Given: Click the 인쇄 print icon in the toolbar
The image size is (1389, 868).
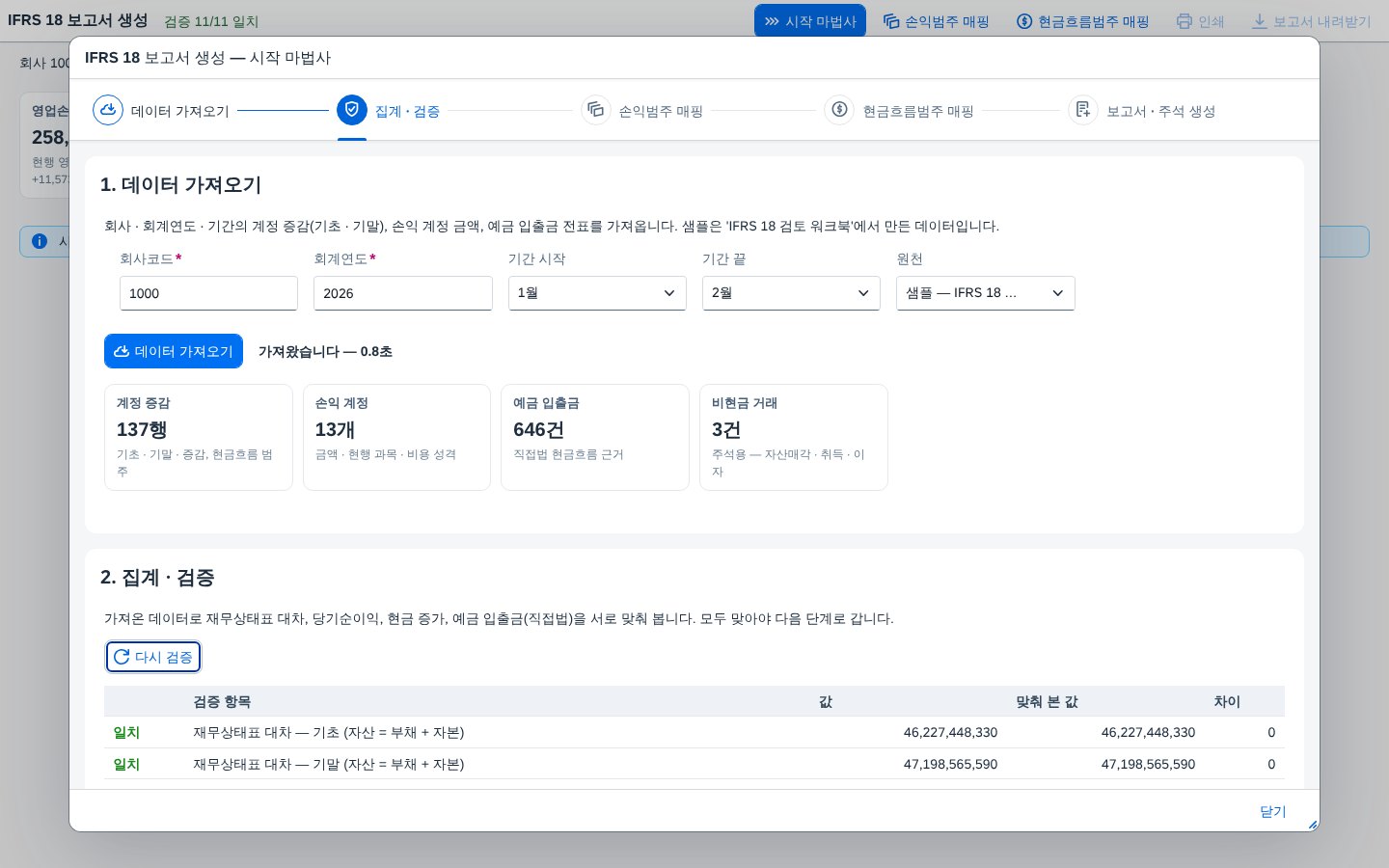Looking at the screenshot, I should (x=1184, y=21).
